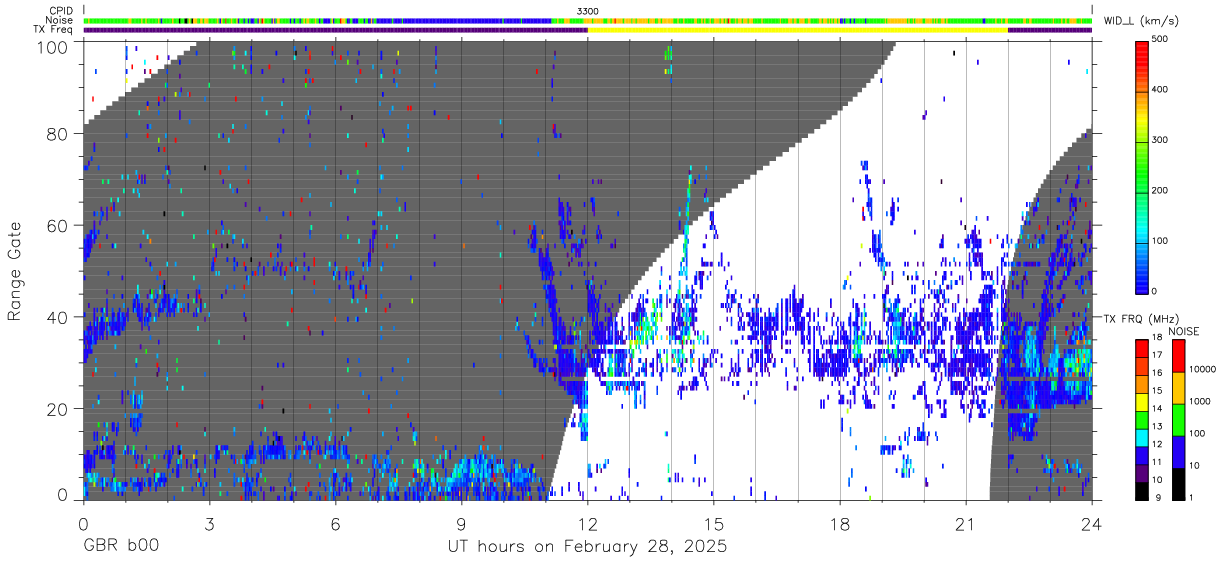
Task: Click the yellow section of the TX Freq bar
Action: [797, 30]
